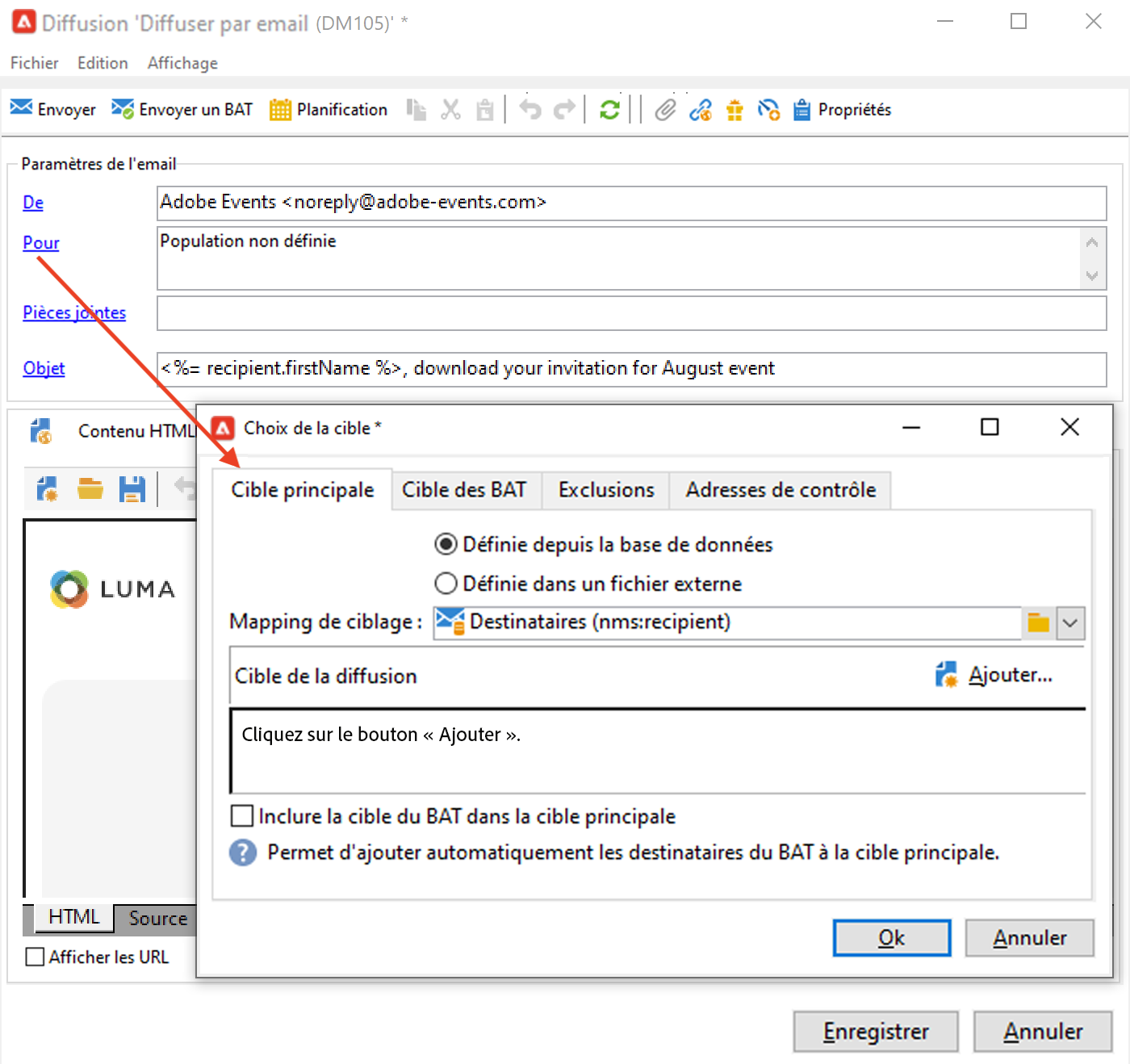1130x1064 pixels.
Task: Select Définie dans un fichier externe
Action: click(445, 583)
